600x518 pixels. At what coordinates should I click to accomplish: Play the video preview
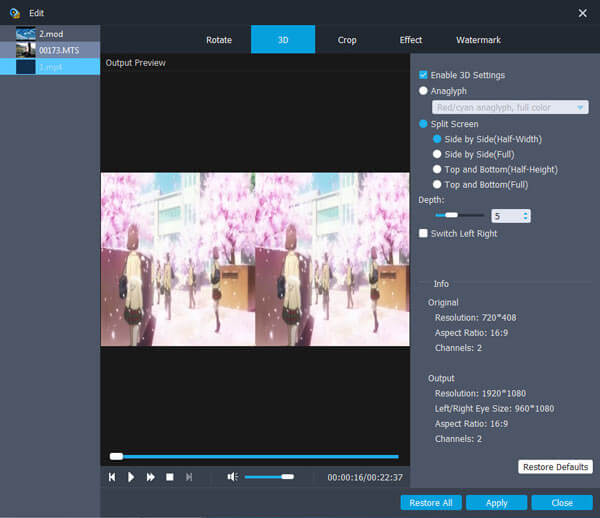click(x=131, y=477)
